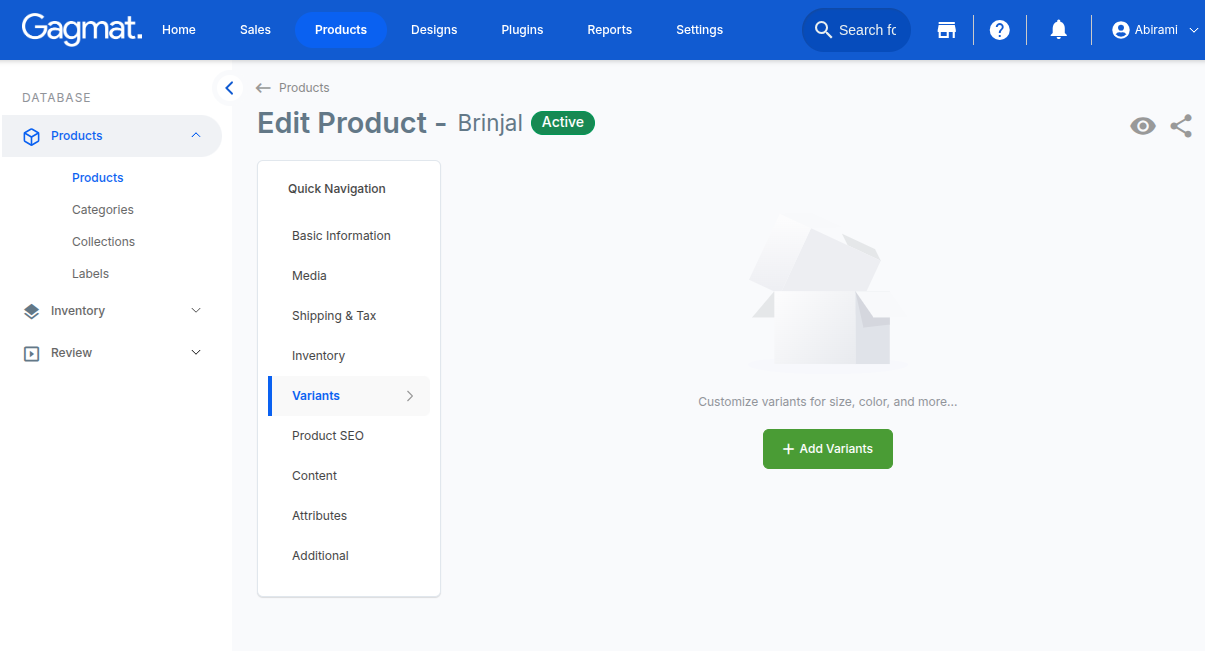Open the Reports menu
The image size is (1205, 651).
tap(610, 30)
